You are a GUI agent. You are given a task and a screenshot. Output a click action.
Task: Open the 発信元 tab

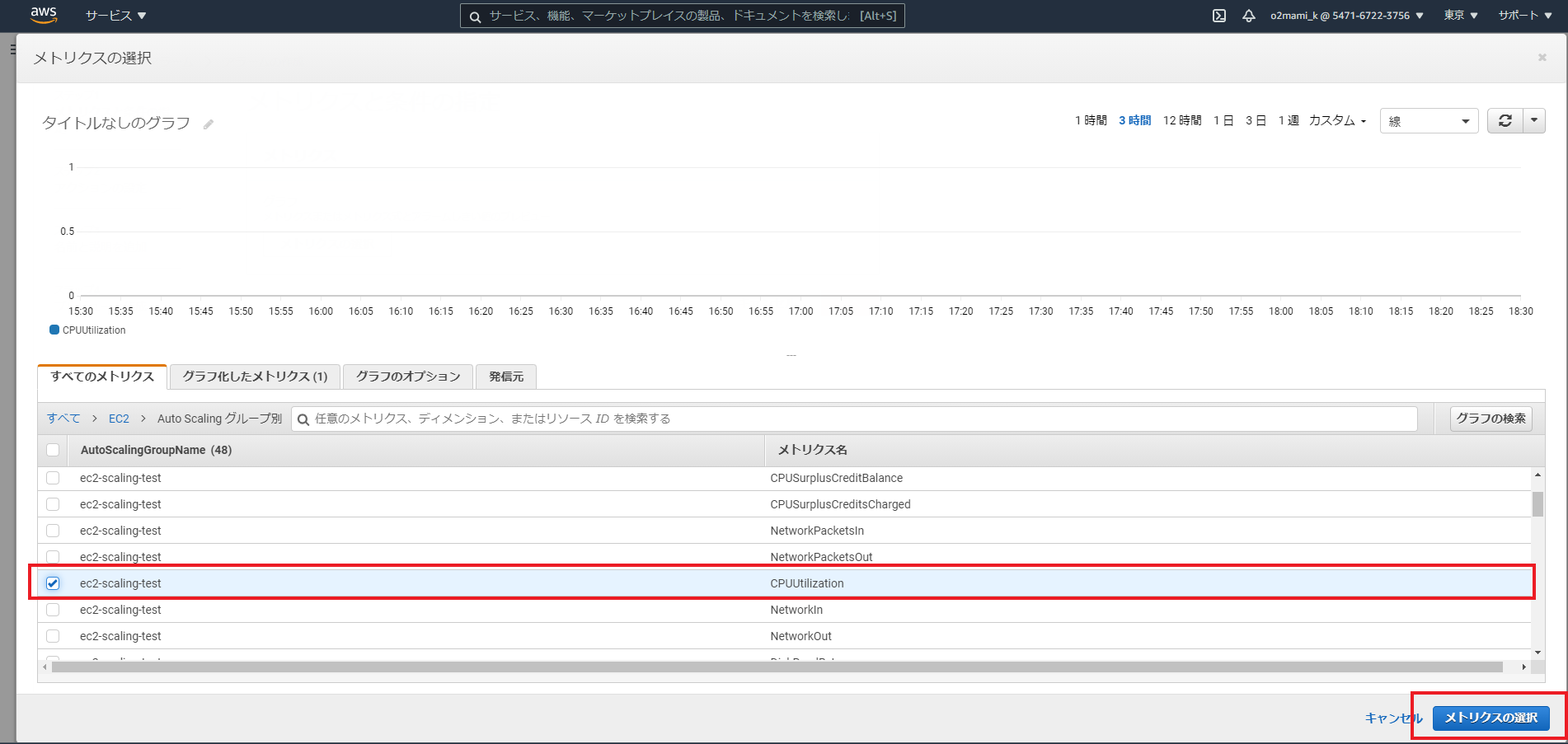coord(506,377)
